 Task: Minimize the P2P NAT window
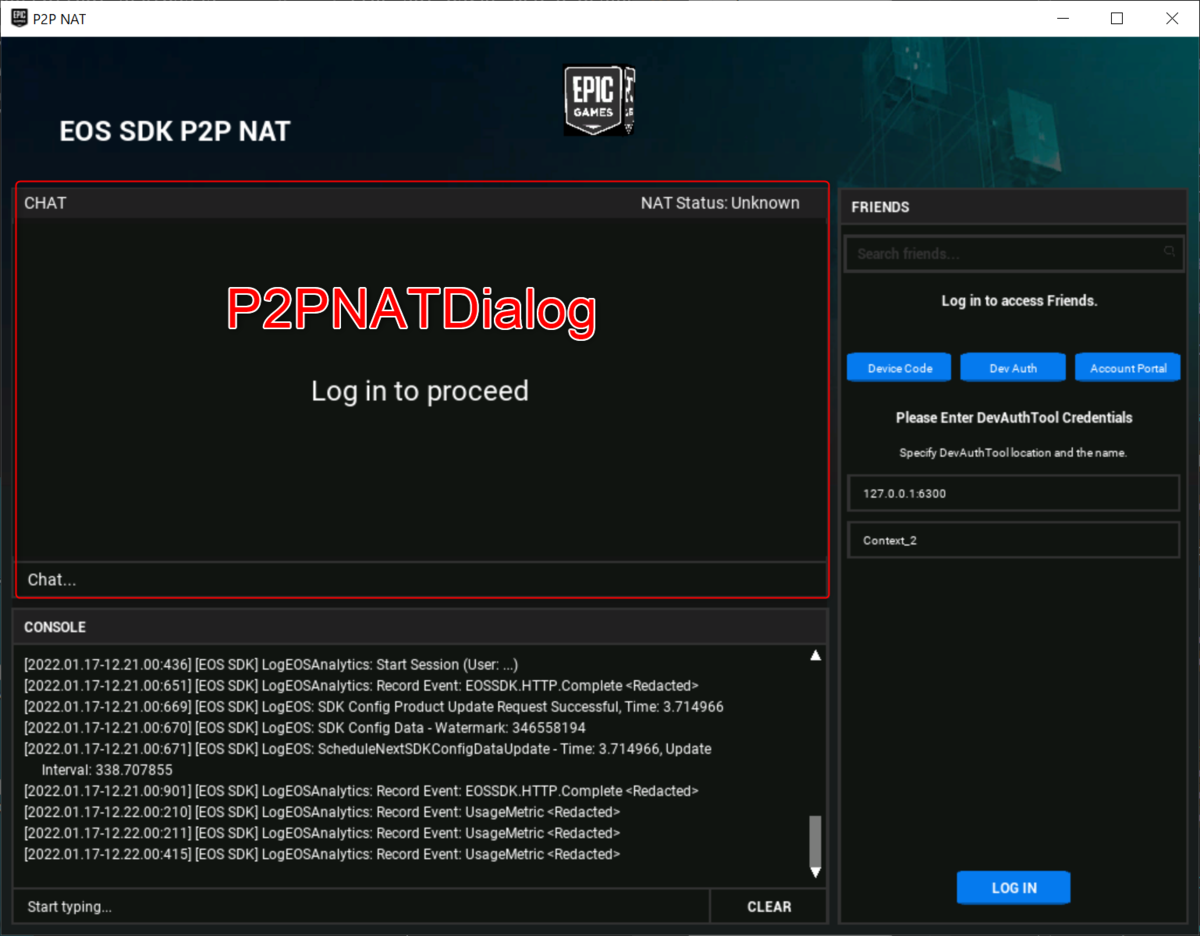[x=1062, y=18]
